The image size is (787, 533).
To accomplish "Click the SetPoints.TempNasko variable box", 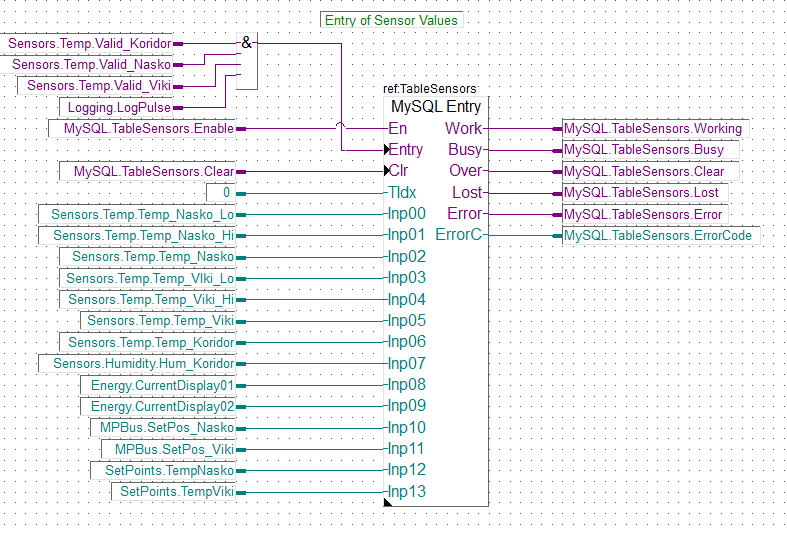I will point(164,471).
